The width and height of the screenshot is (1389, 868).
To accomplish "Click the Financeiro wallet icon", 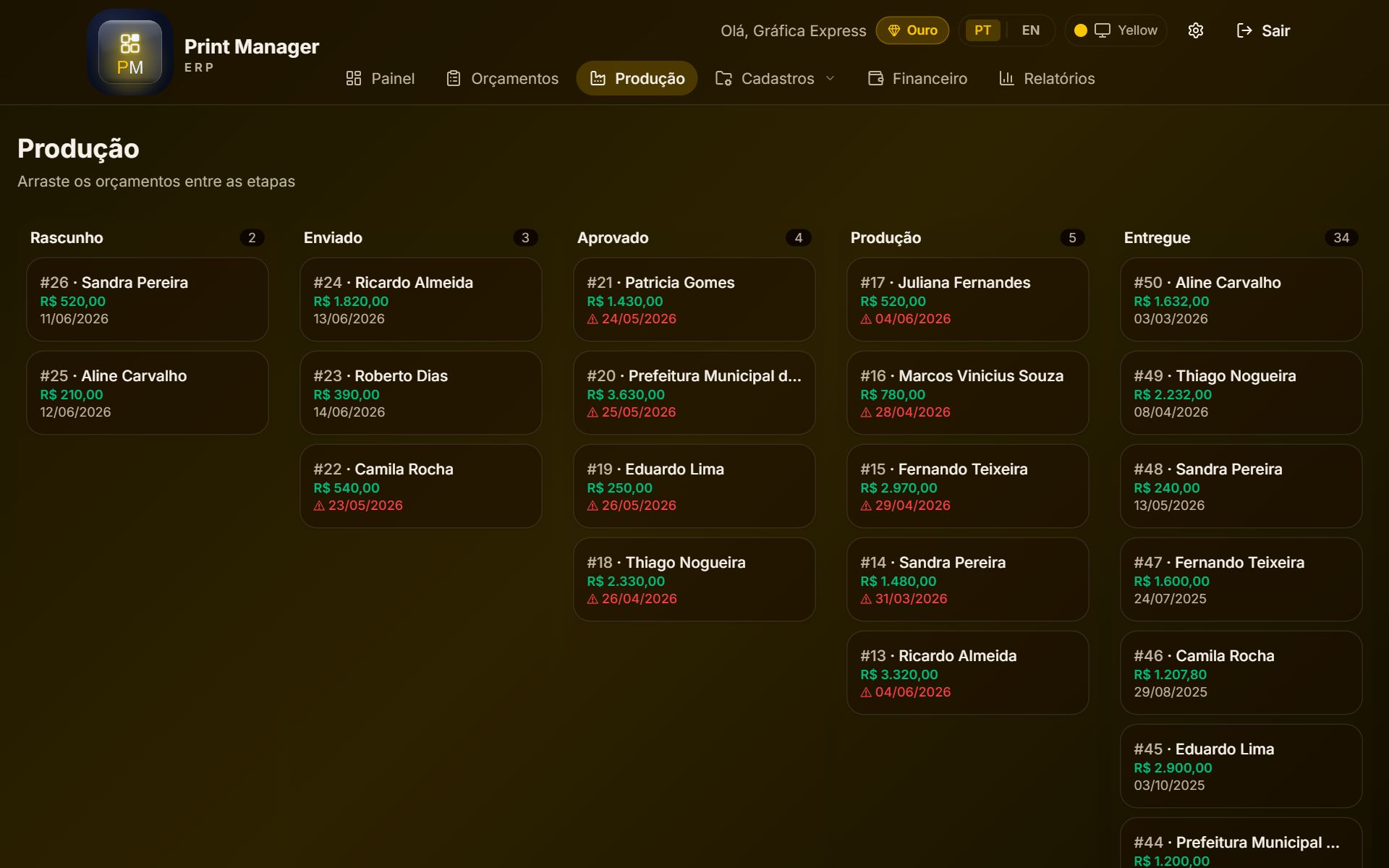I will 875,78.
